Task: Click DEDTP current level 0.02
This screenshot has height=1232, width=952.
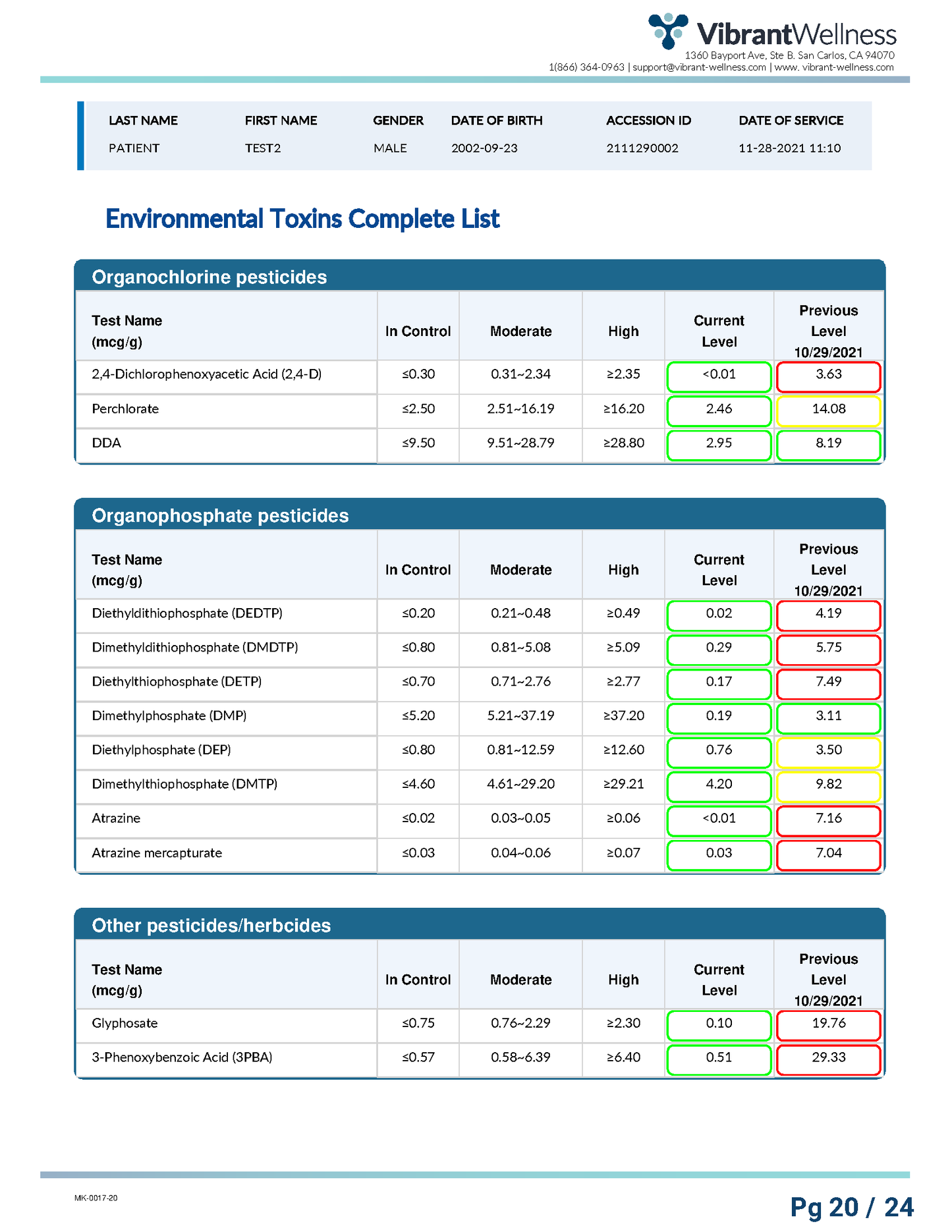Action: coord(719,616)
